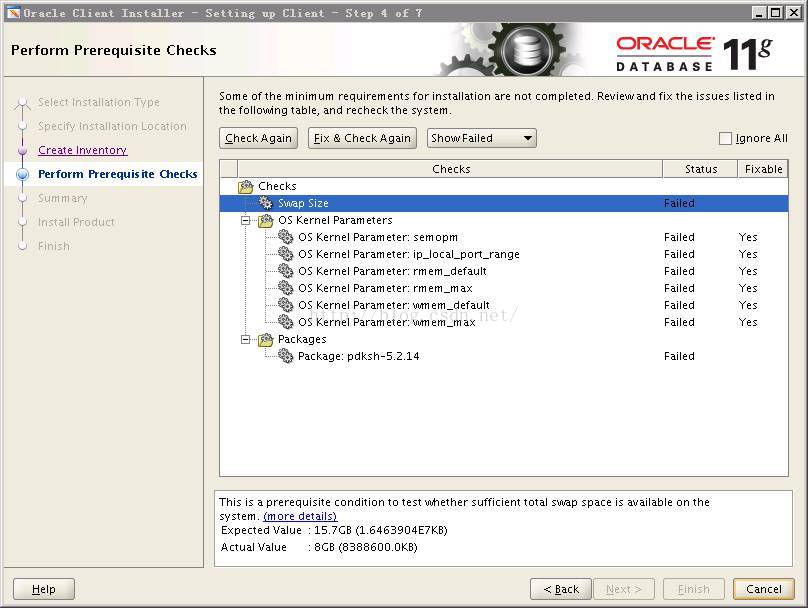Click the Checks root folder icon
808x608 pixels.
pos(246,186)
